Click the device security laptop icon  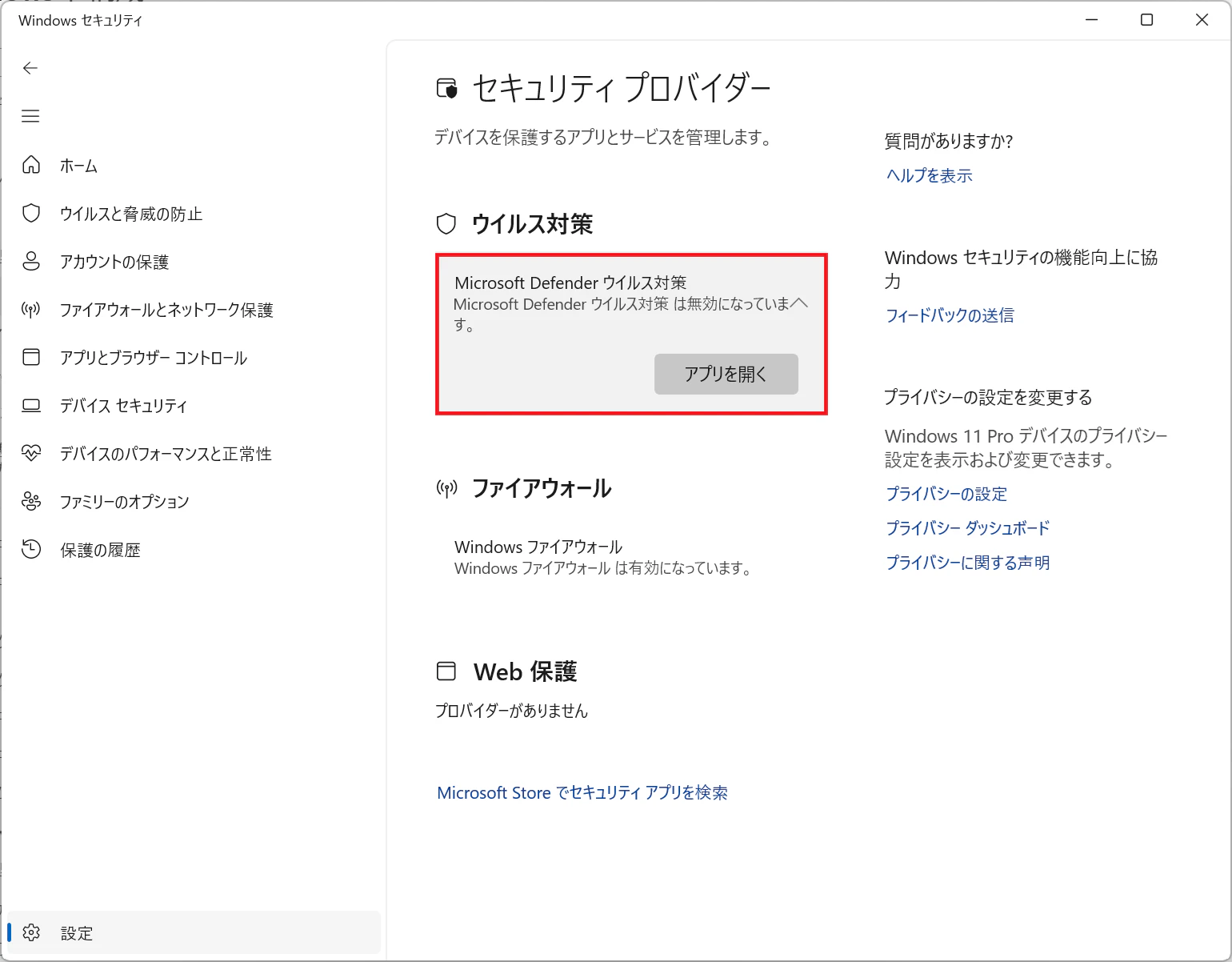[31, 405]
